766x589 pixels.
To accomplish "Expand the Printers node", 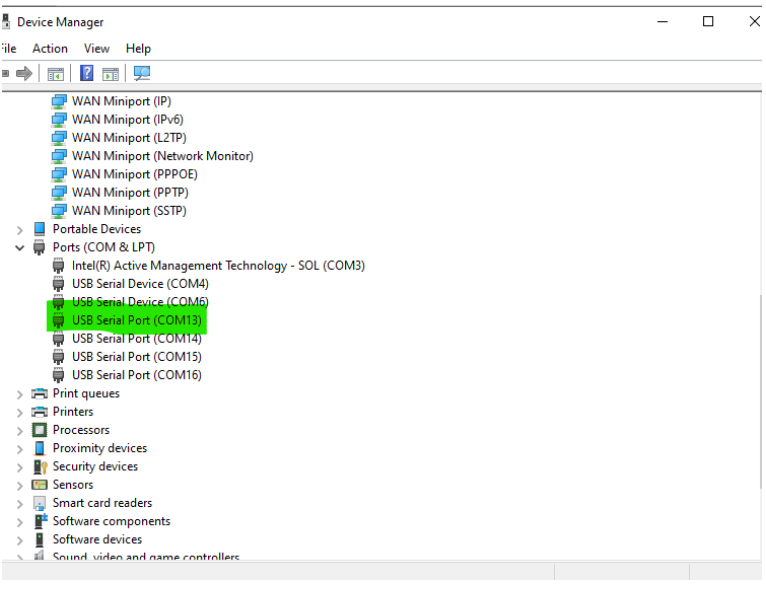I will (20, 413).
